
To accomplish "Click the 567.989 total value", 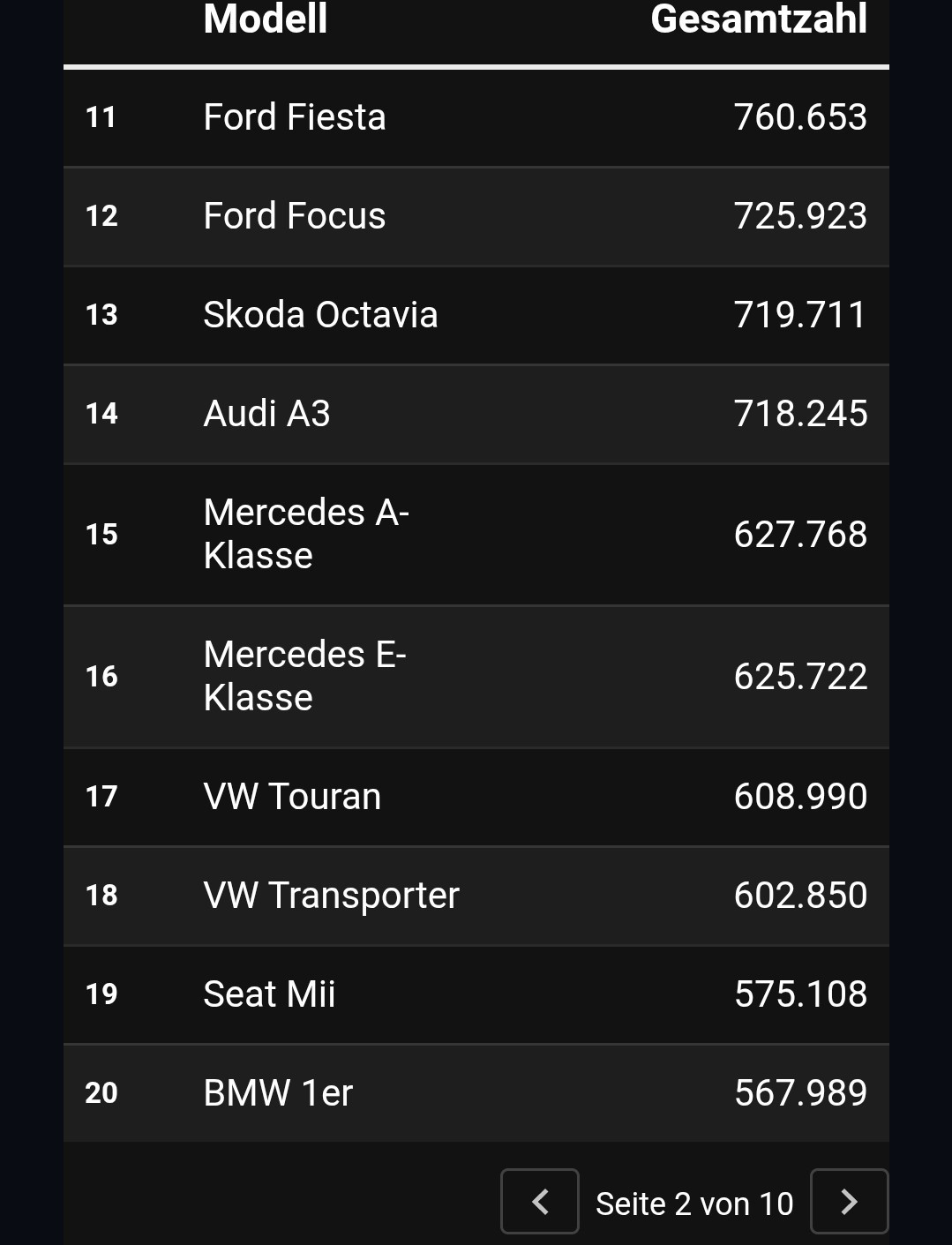I will [800, 1093].
